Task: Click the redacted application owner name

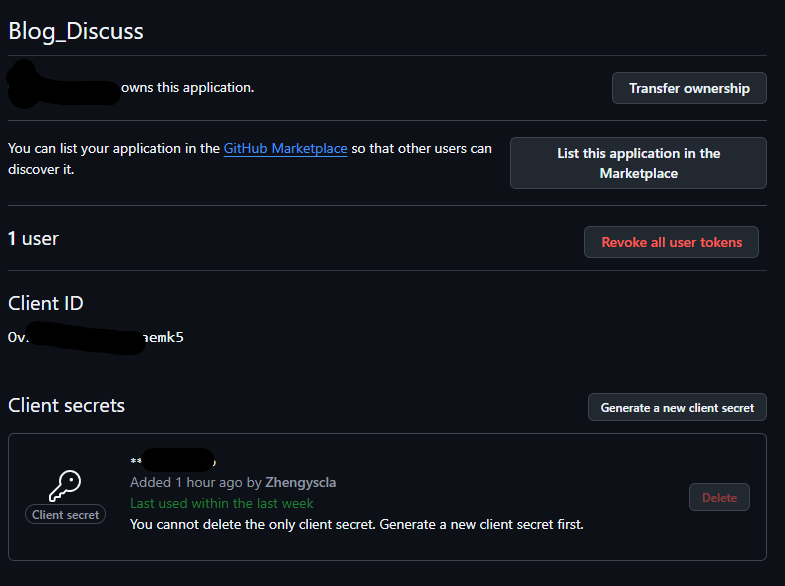Action: click(x=62, y=85)
